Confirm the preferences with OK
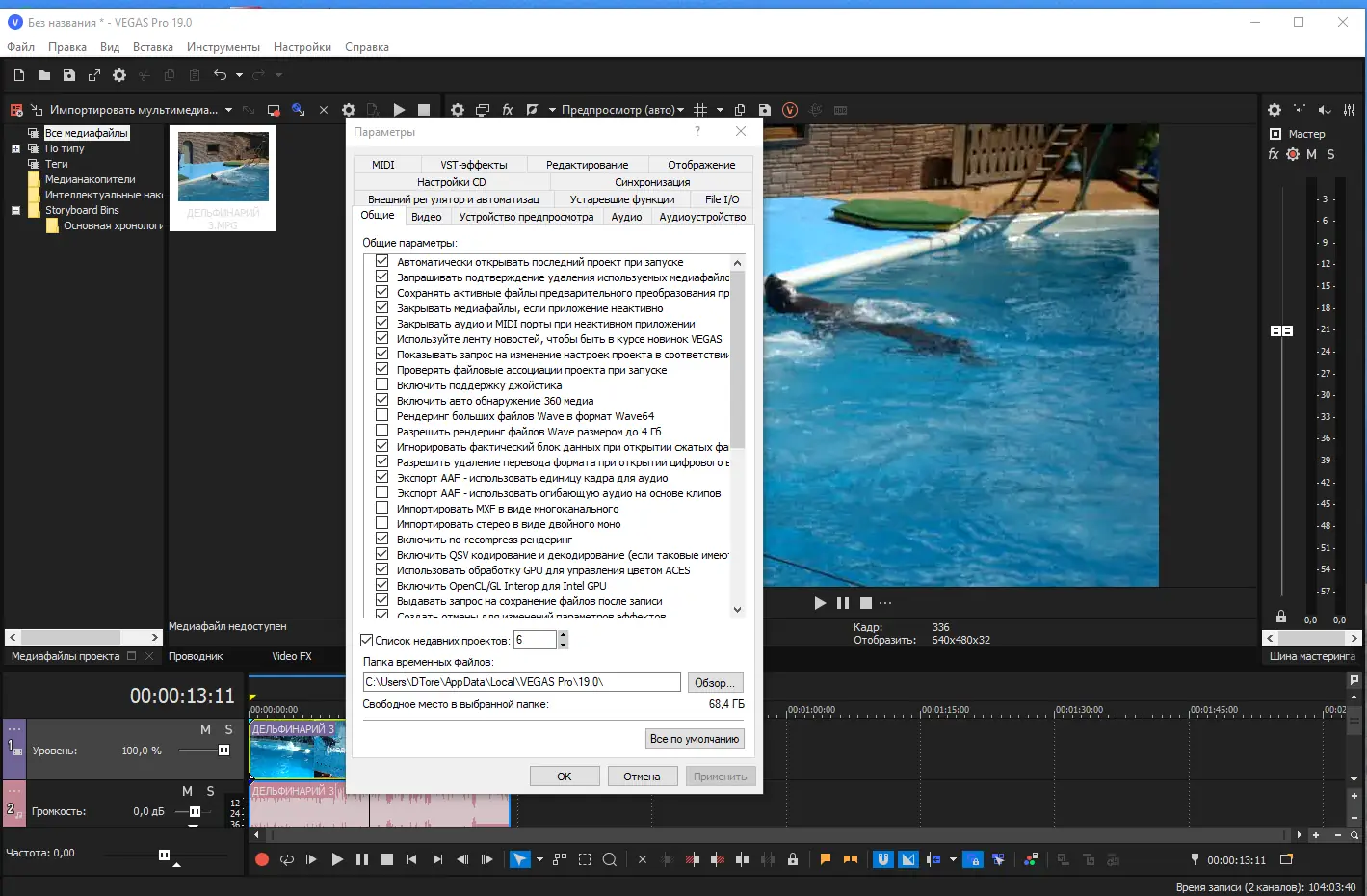 tap(565, 777)
